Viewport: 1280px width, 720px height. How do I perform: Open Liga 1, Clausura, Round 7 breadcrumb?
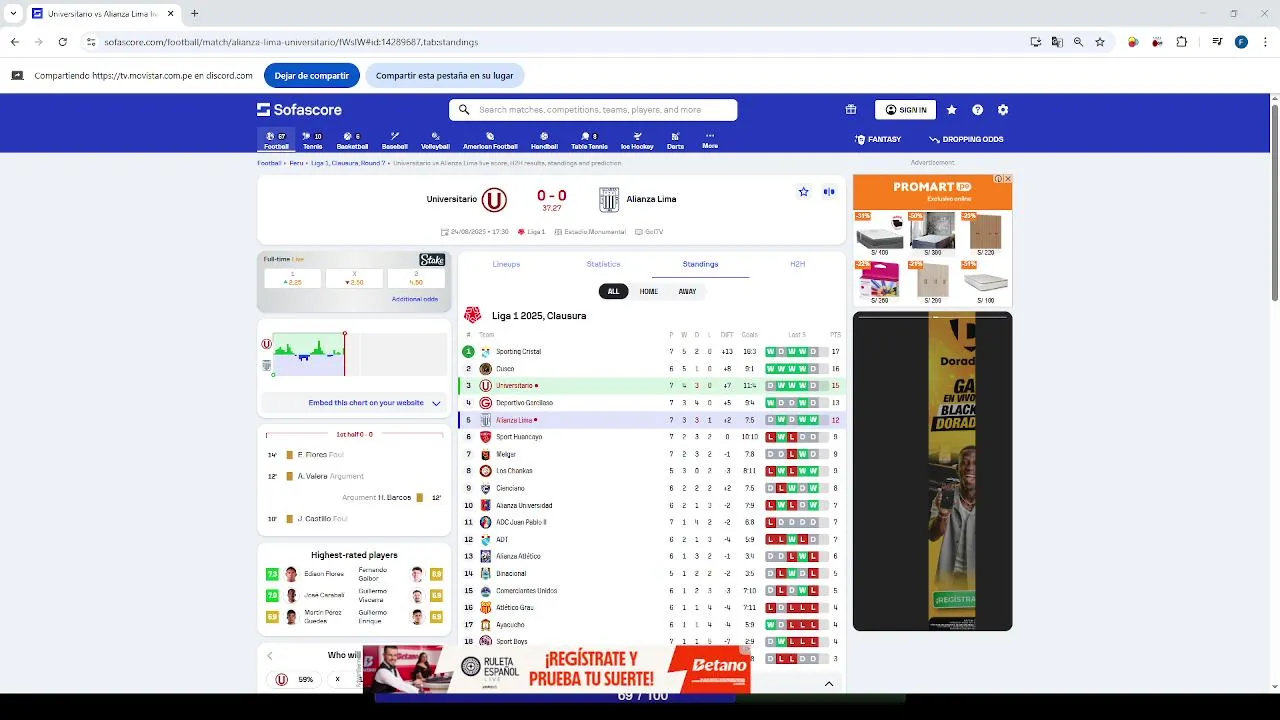tap(347, 163)
